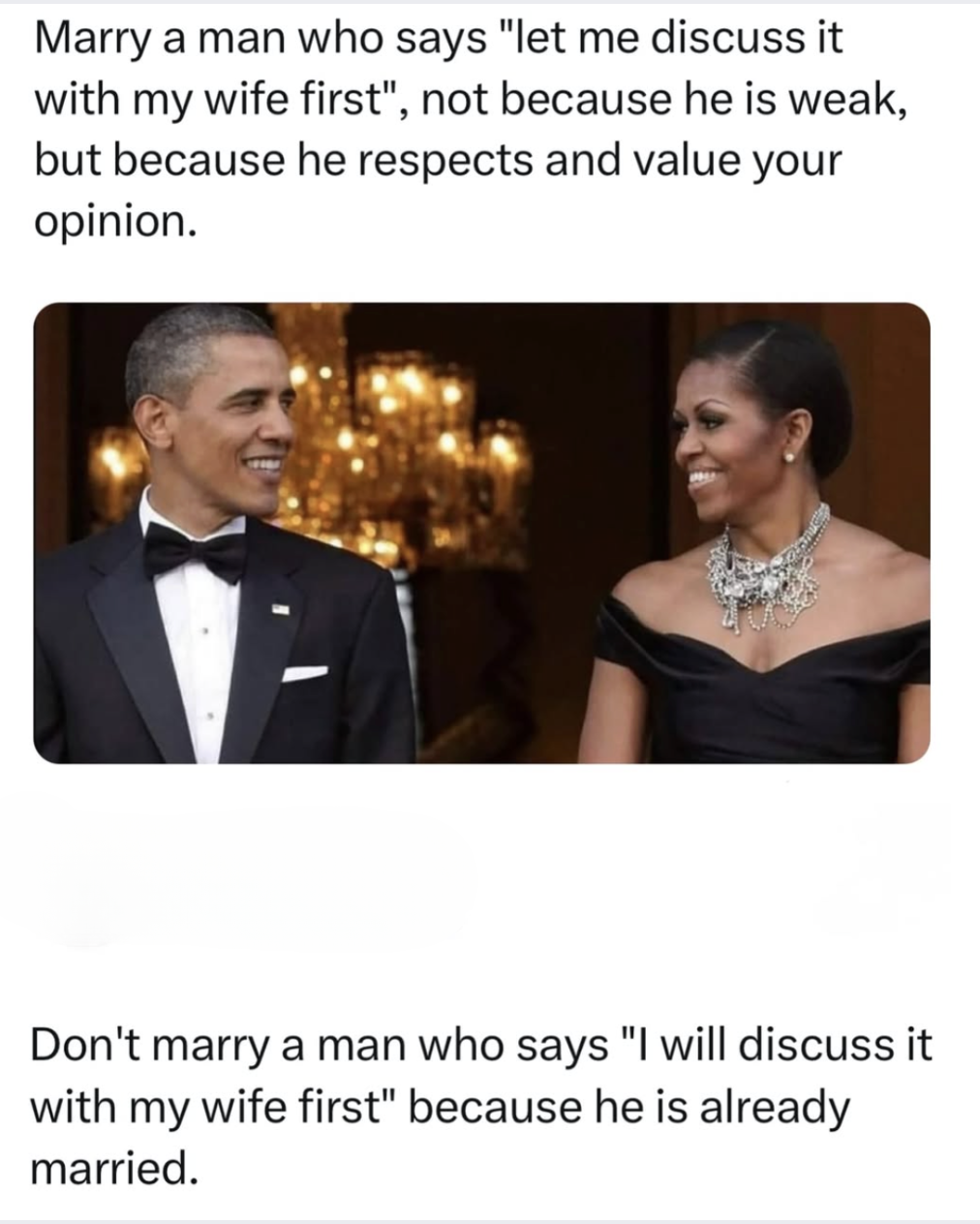
Task: Click the flag lapel pin on the tuxedo
Action: (280, 610)
